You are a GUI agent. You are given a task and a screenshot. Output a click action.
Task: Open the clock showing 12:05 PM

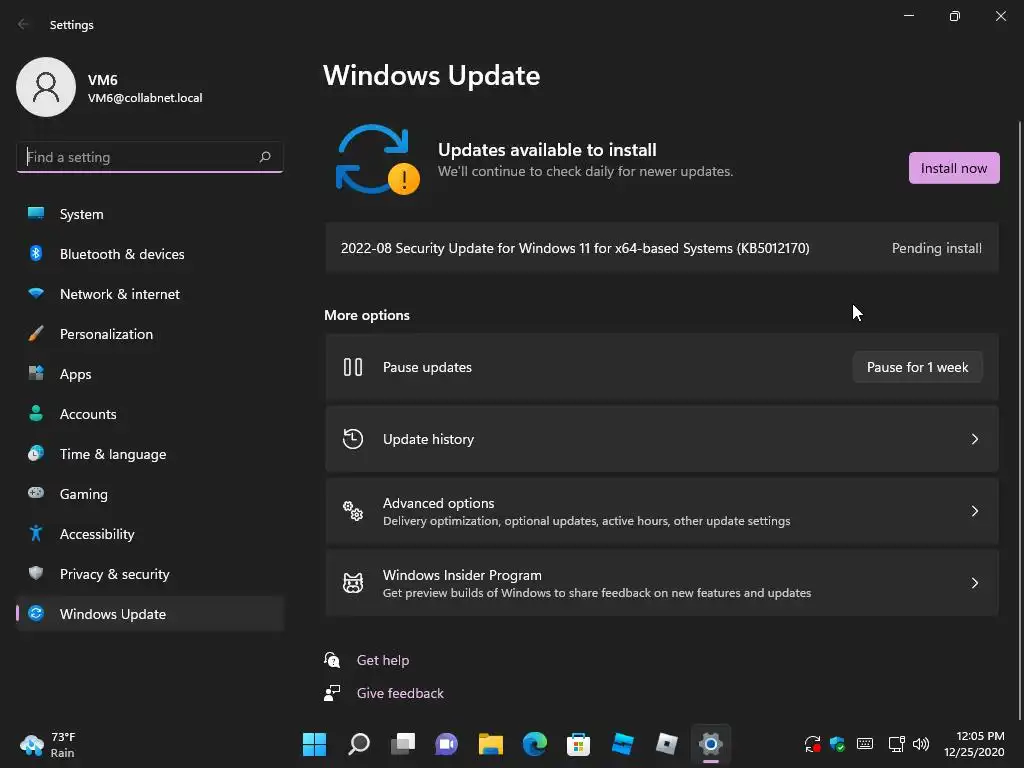(973, 744)
